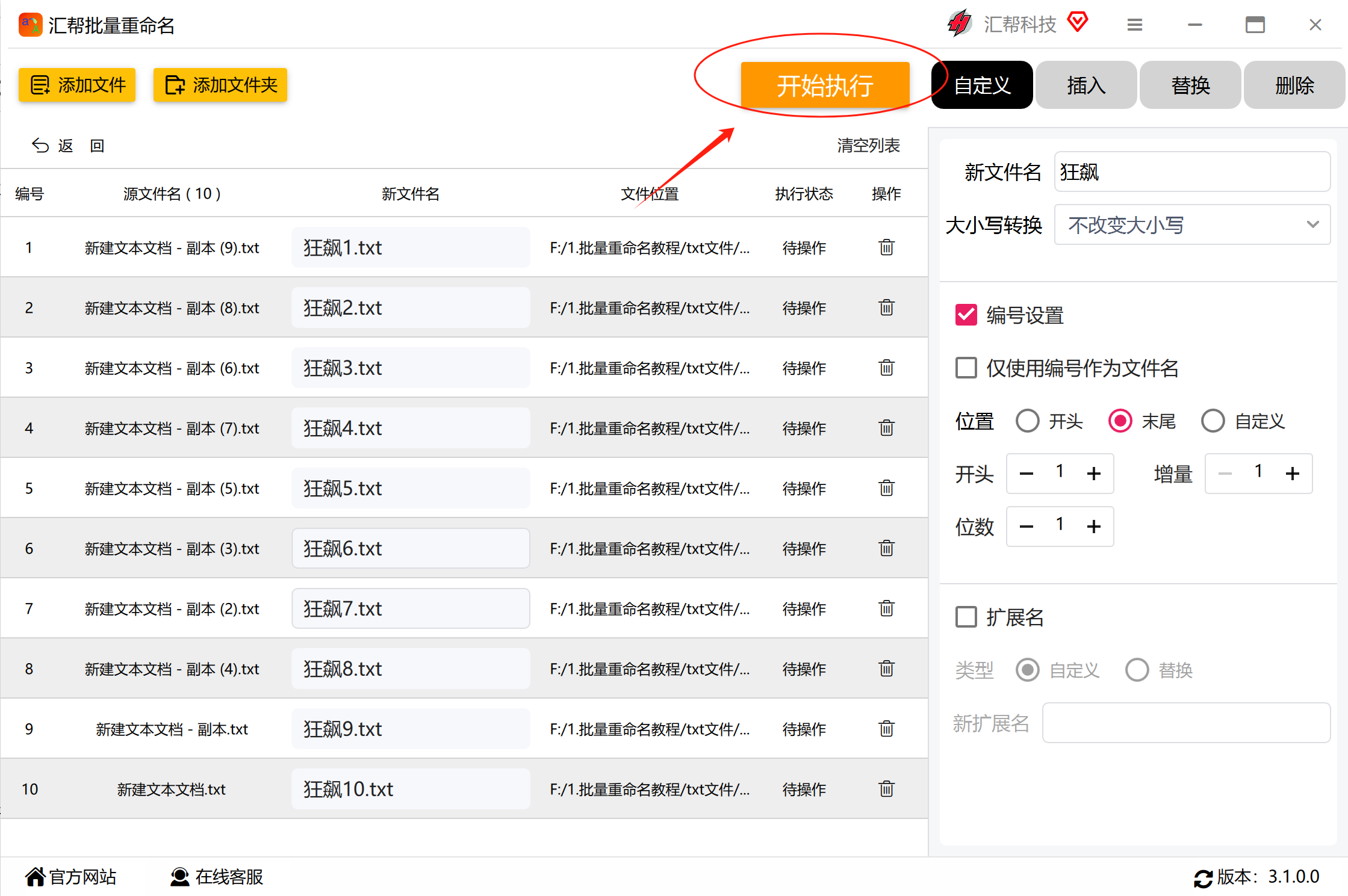
Task: Open 在线客服 support icon
Action: (179, 877)
